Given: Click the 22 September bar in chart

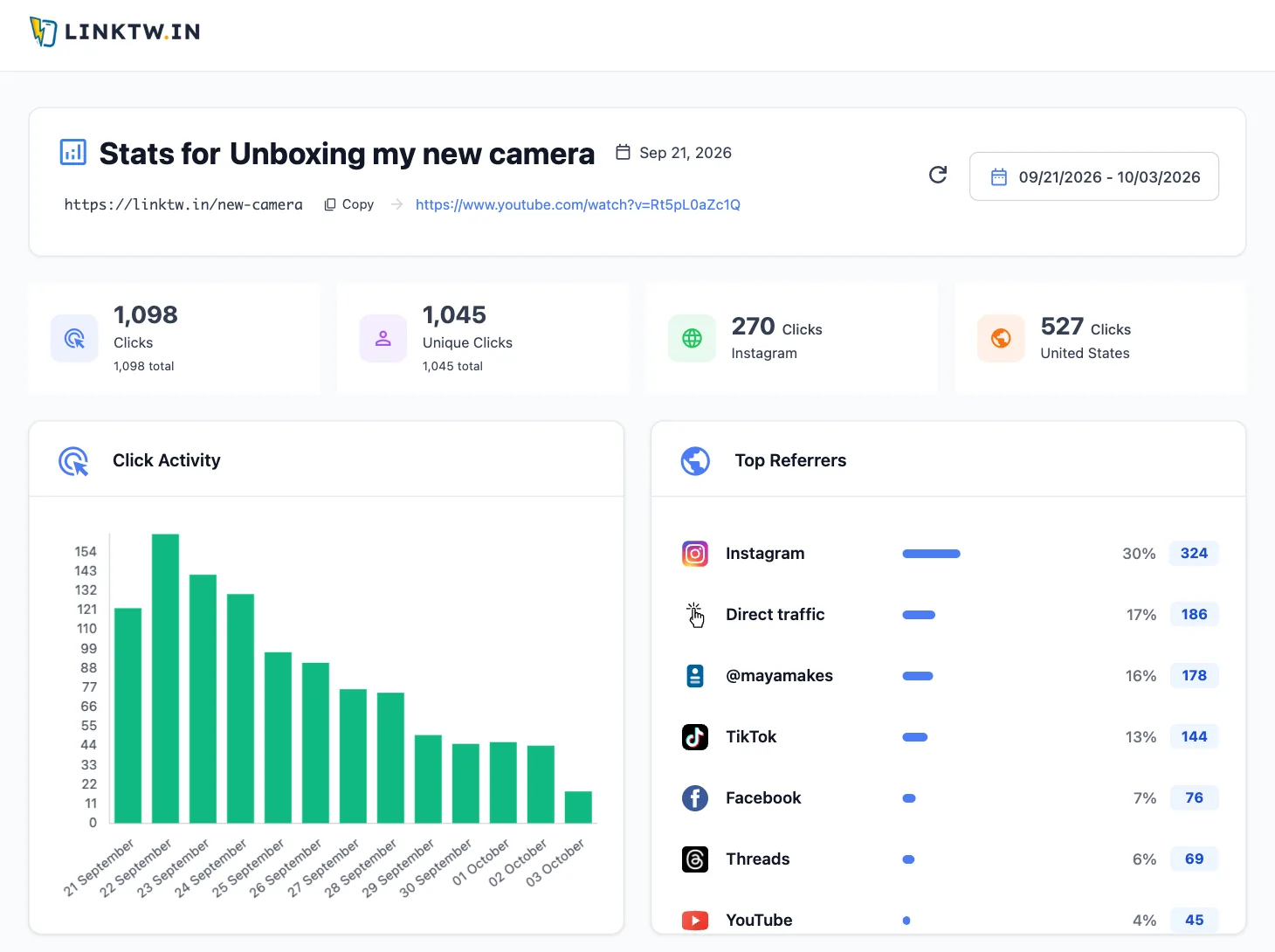Looking at the screenshot, I should 166,679.
